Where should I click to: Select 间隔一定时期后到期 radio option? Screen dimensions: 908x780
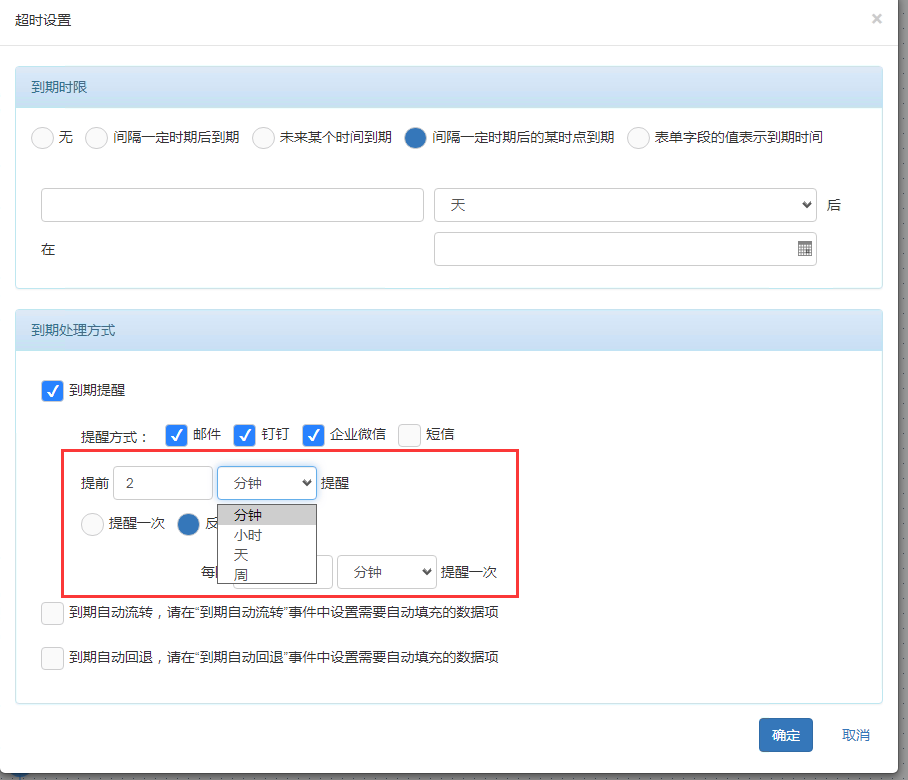(96, 138)
